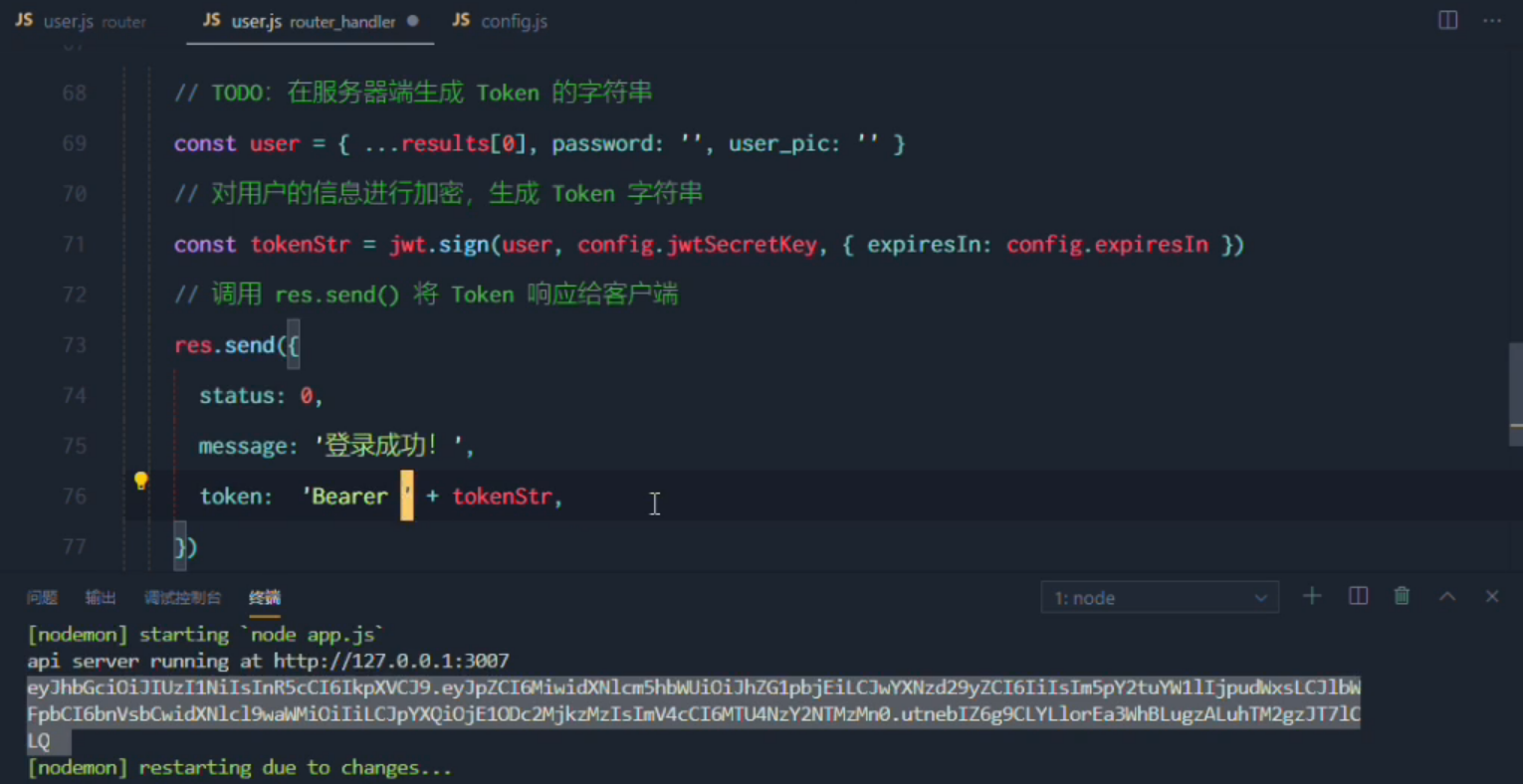Click line number 71 in the gutter
This screenshot has height=784, width=1523.
click(75, 244)
